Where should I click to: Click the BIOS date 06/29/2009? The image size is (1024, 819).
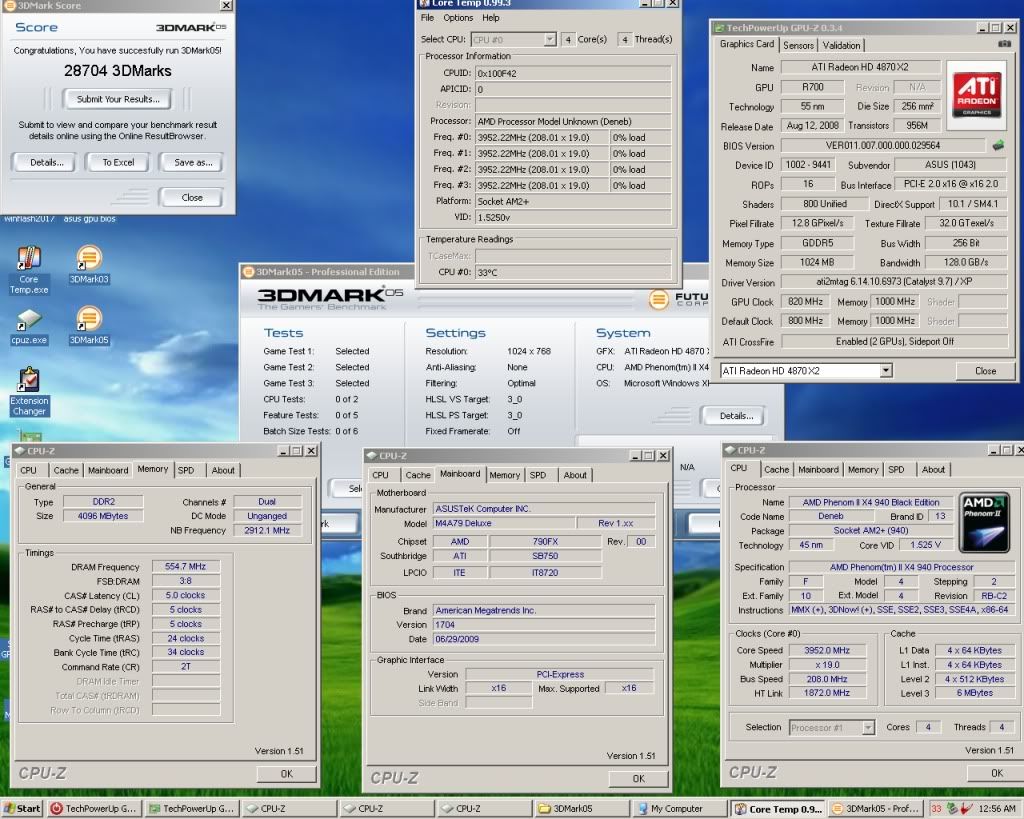click(544, 639)
